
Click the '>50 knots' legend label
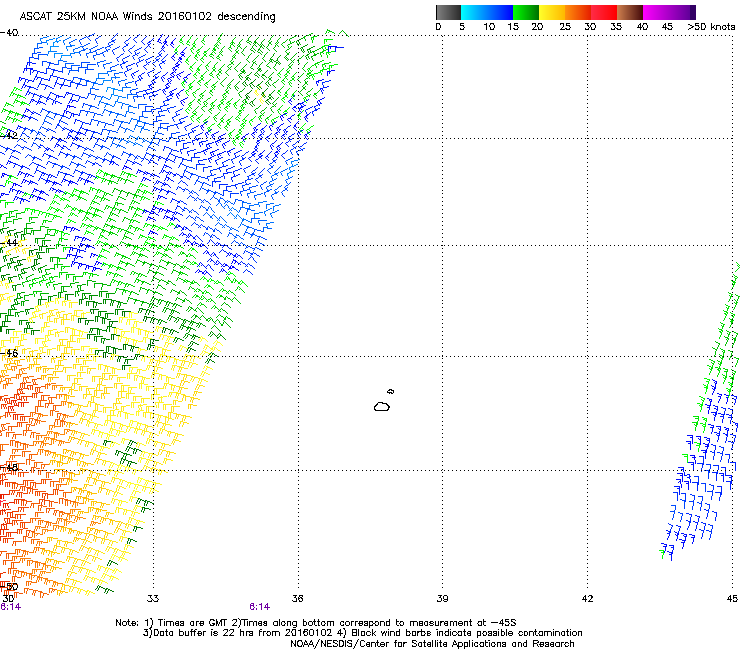pos(711,27)
